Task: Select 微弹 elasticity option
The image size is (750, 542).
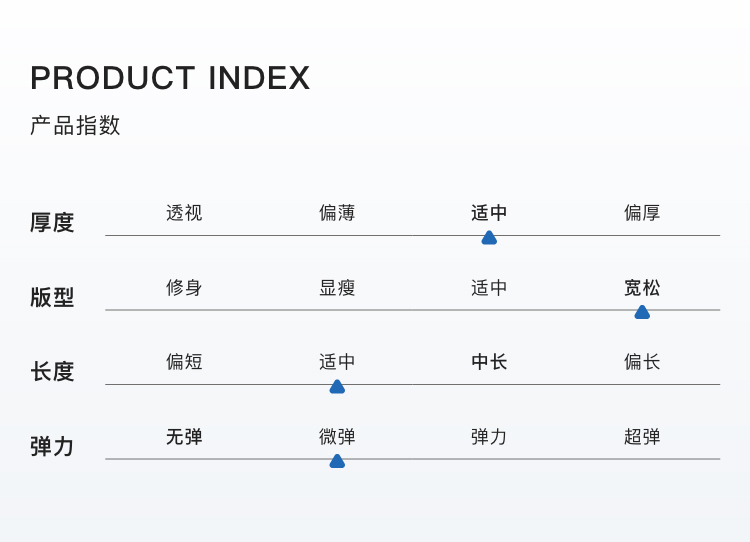Action: point(337,437)
